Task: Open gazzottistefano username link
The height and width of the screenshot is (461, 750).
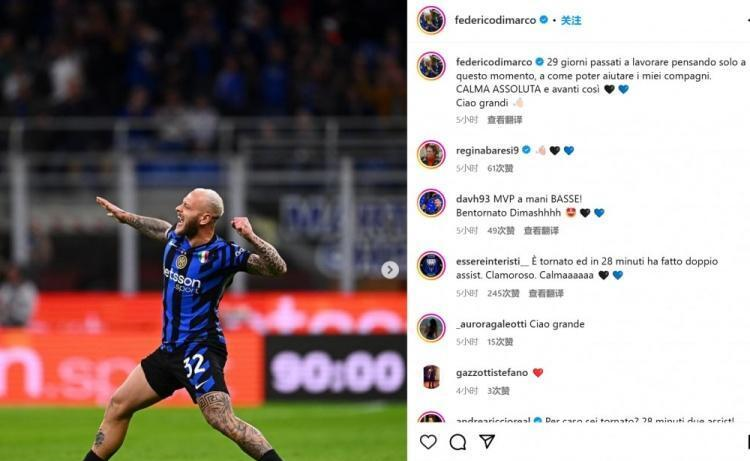Action: click(492, 373)
